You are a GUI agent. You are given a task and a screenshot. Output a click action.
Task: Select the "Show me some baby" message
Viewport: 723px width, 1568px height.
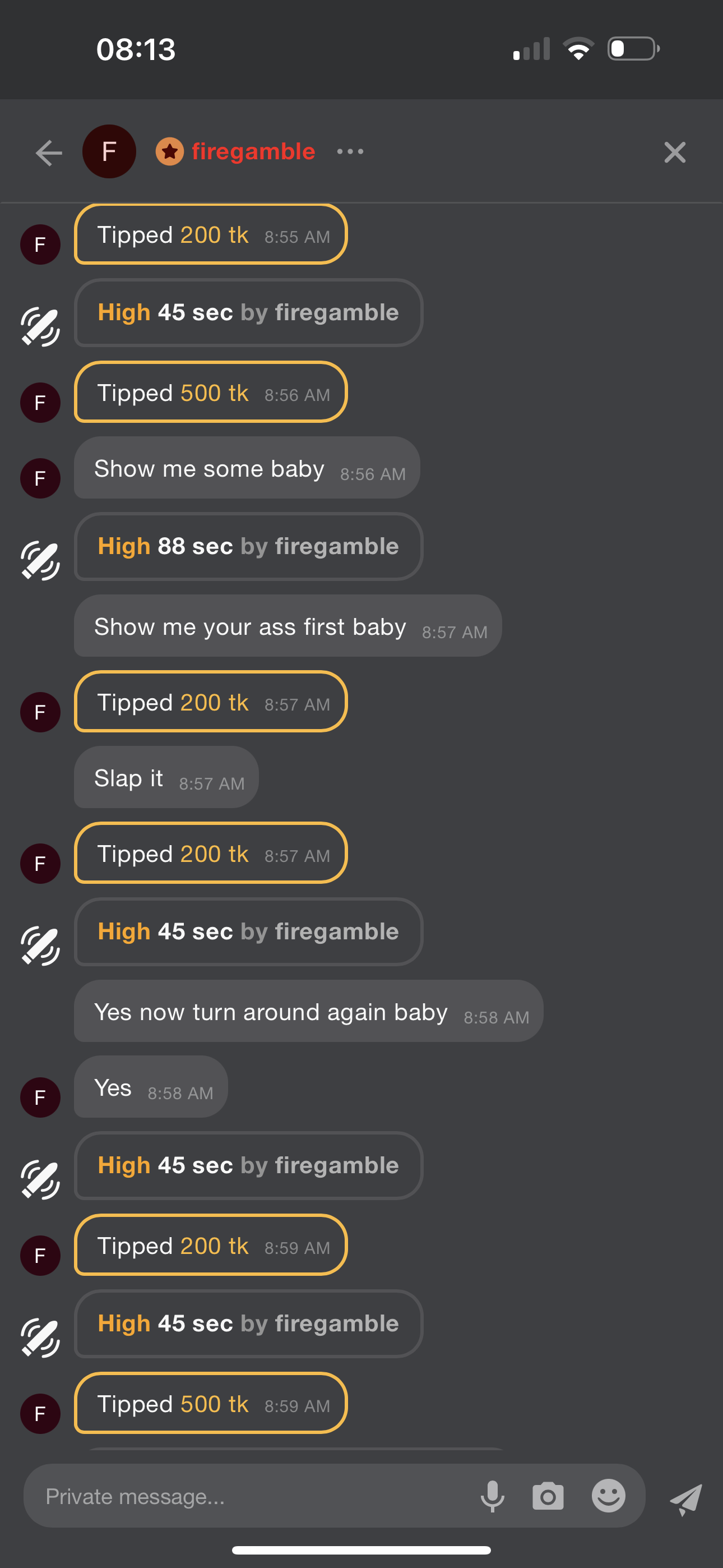247,468
